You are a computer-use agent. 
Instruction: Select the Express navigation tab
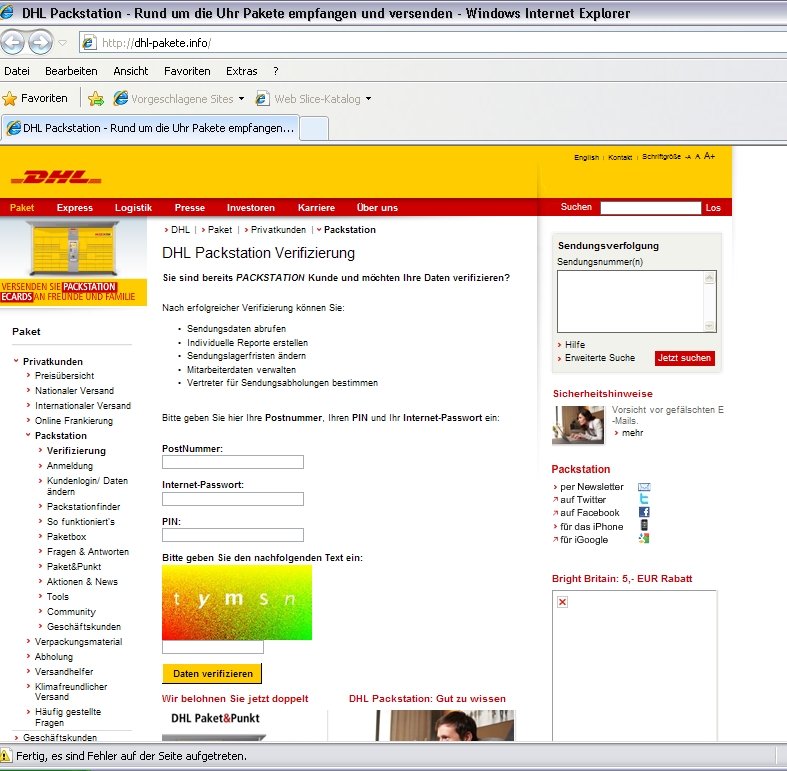[74, 208]
